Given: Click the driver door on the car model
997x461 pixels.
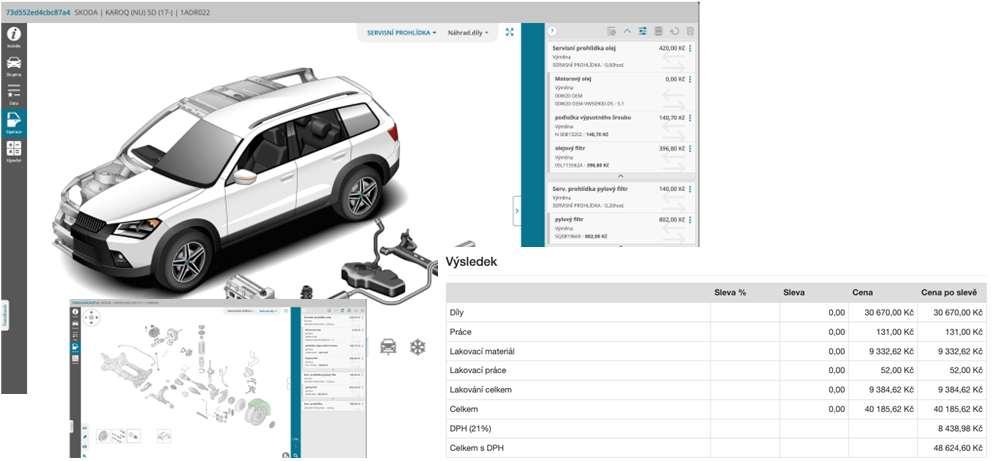Looking at the screenshot, I should (x=264, y=172).
